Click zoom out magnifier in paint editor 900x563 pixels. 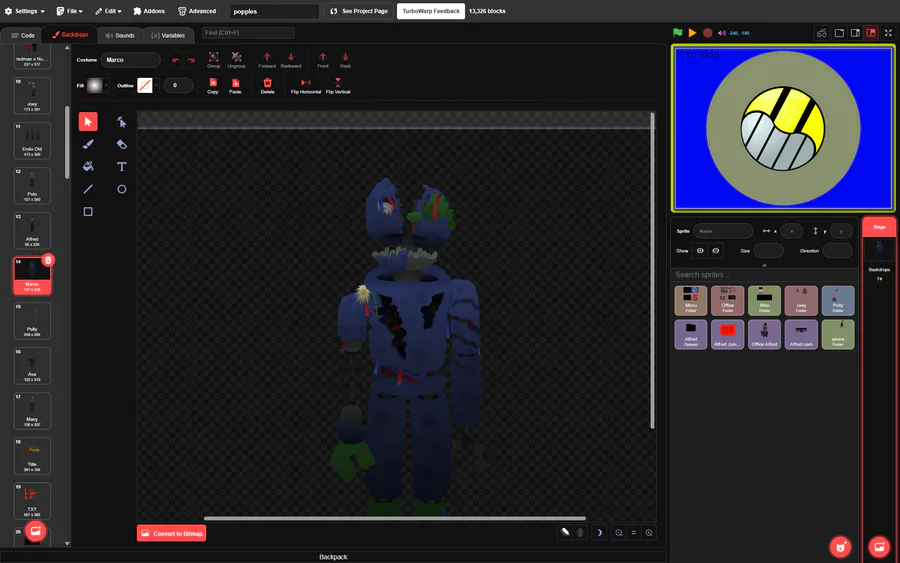pos(619,533)
